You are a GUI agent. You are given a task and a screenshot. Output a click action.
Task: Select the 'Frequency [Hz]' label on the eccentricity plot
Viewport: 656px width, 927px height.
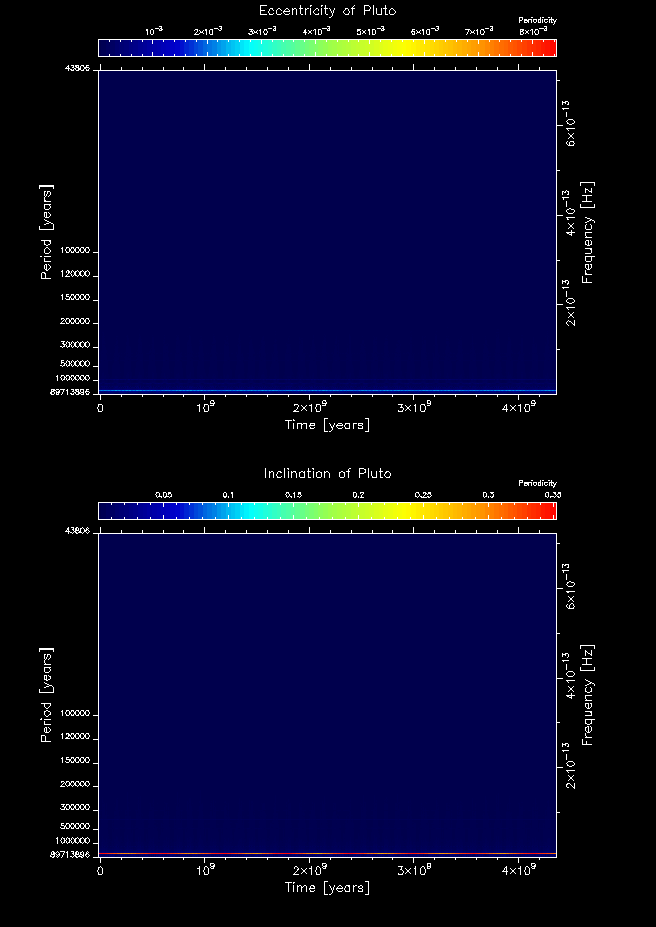point(588,236)
